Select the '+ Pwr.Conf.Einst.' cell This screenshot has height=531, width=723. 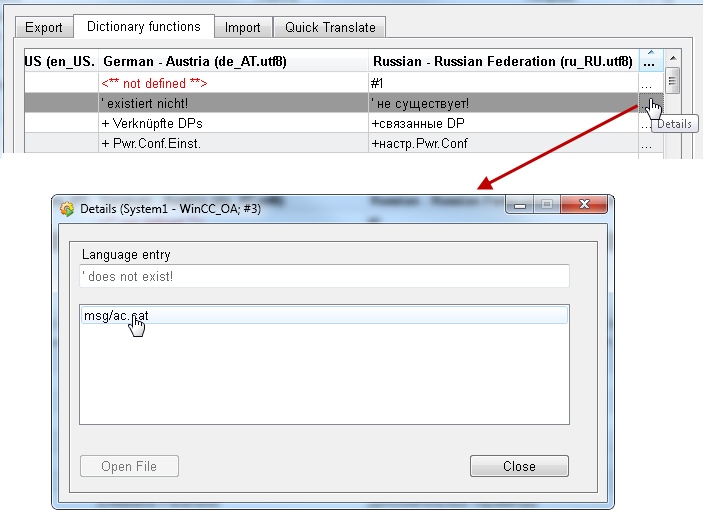tap(233, 143)
